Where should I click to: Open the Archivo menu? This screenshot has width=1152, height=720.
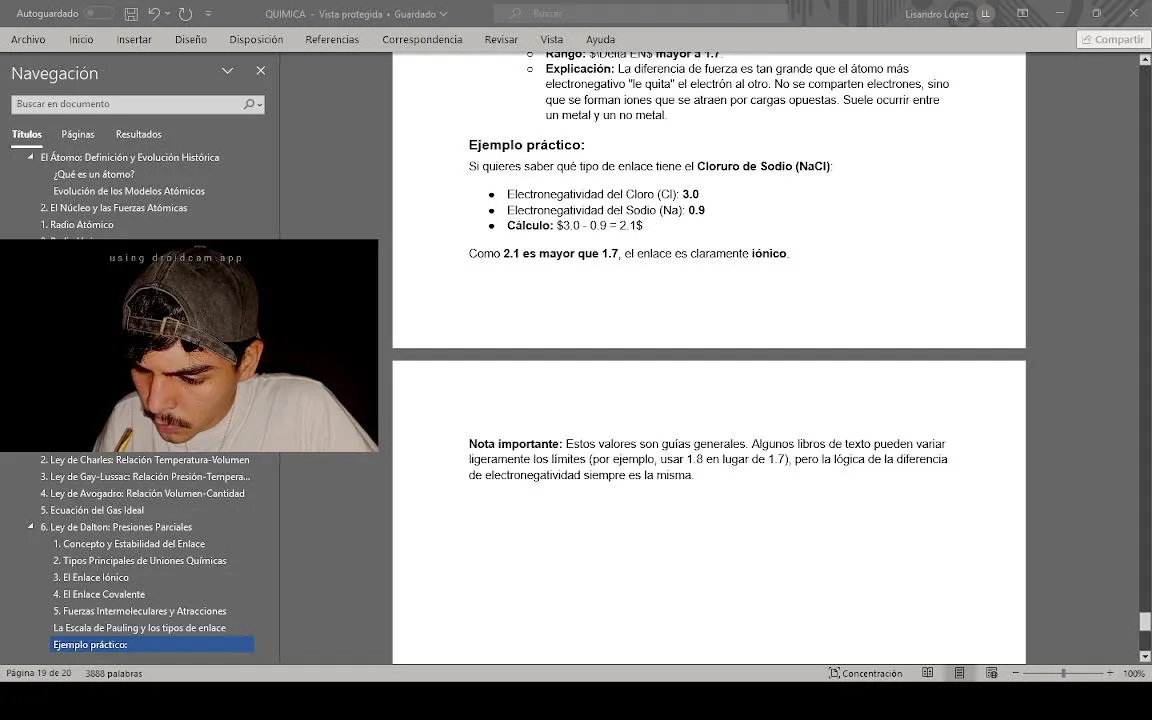pos(28,40)
